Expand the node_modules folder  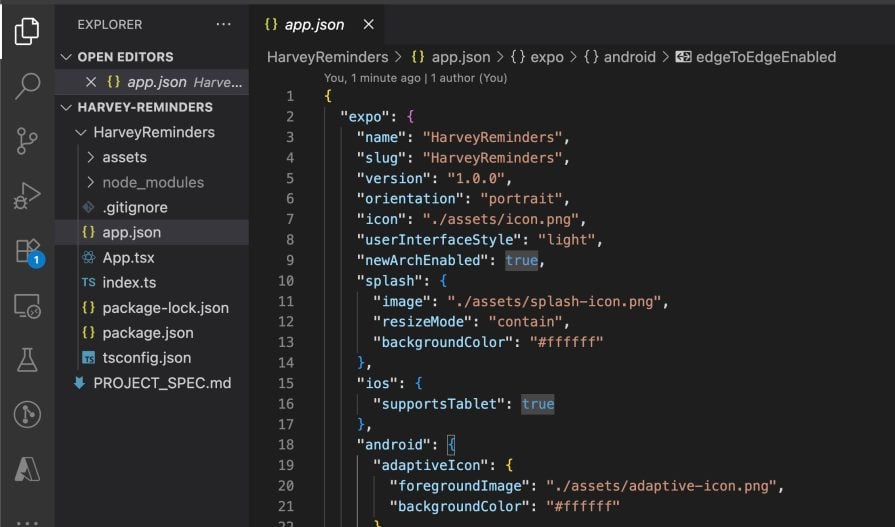(152, 182)
